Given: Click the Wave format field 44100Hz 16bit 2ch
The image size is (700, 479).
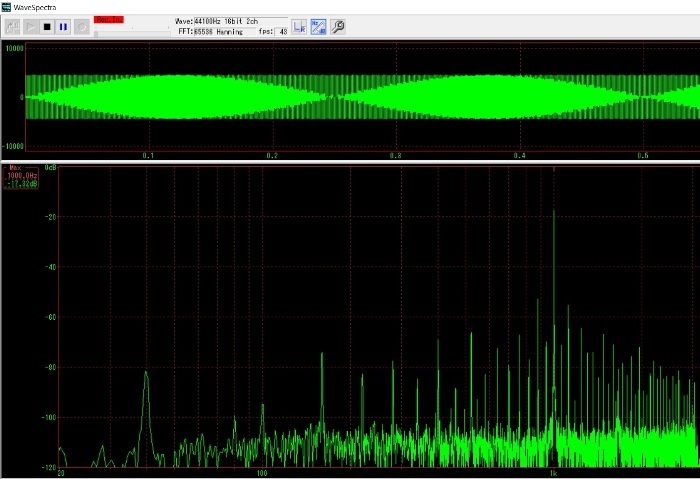Looking at the screenshot, I should (241, 21).
